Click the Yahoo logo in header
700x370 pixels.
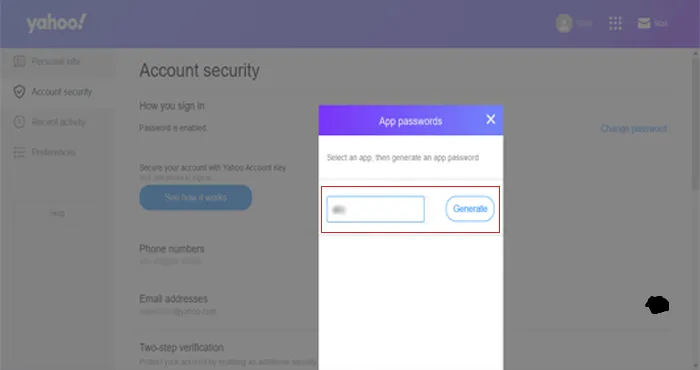[56, 23]
